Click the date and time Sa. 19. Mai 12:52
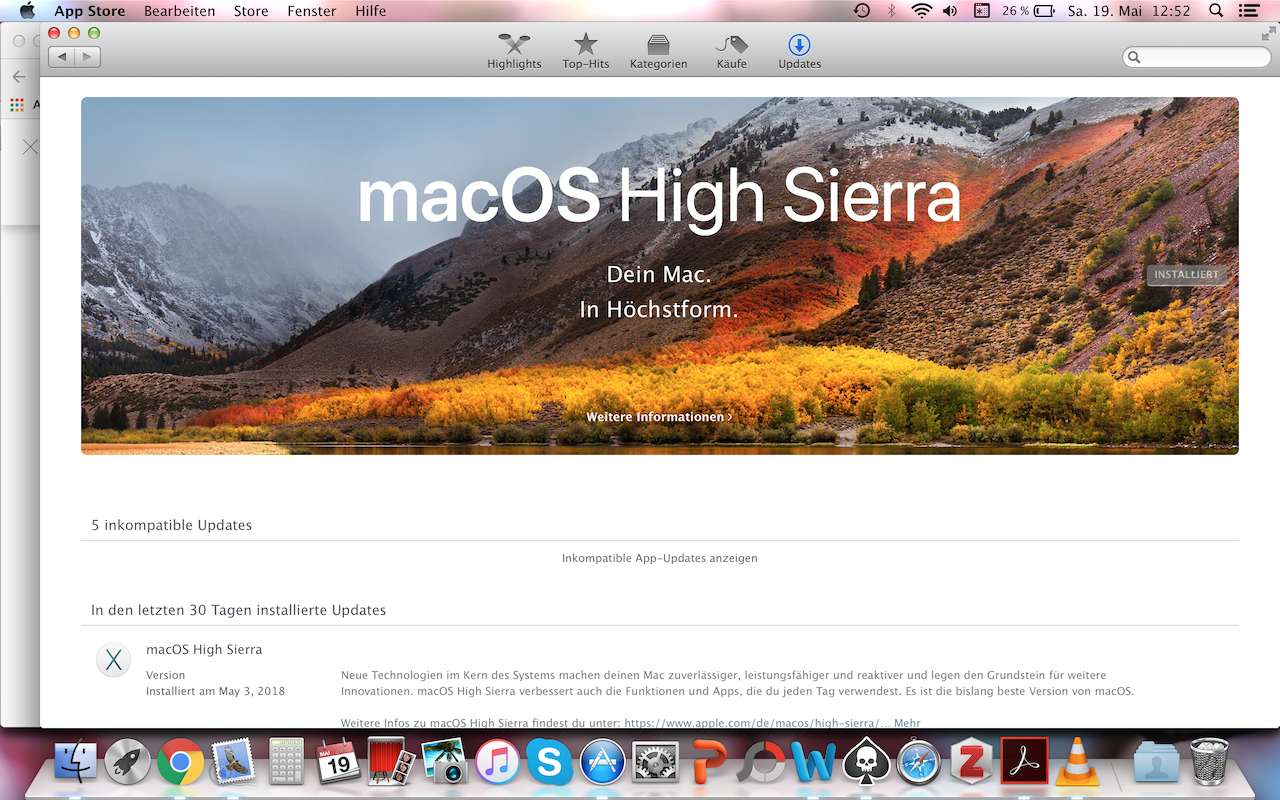Viewport: 1280px width, 800px height. tap(1129, 11)
